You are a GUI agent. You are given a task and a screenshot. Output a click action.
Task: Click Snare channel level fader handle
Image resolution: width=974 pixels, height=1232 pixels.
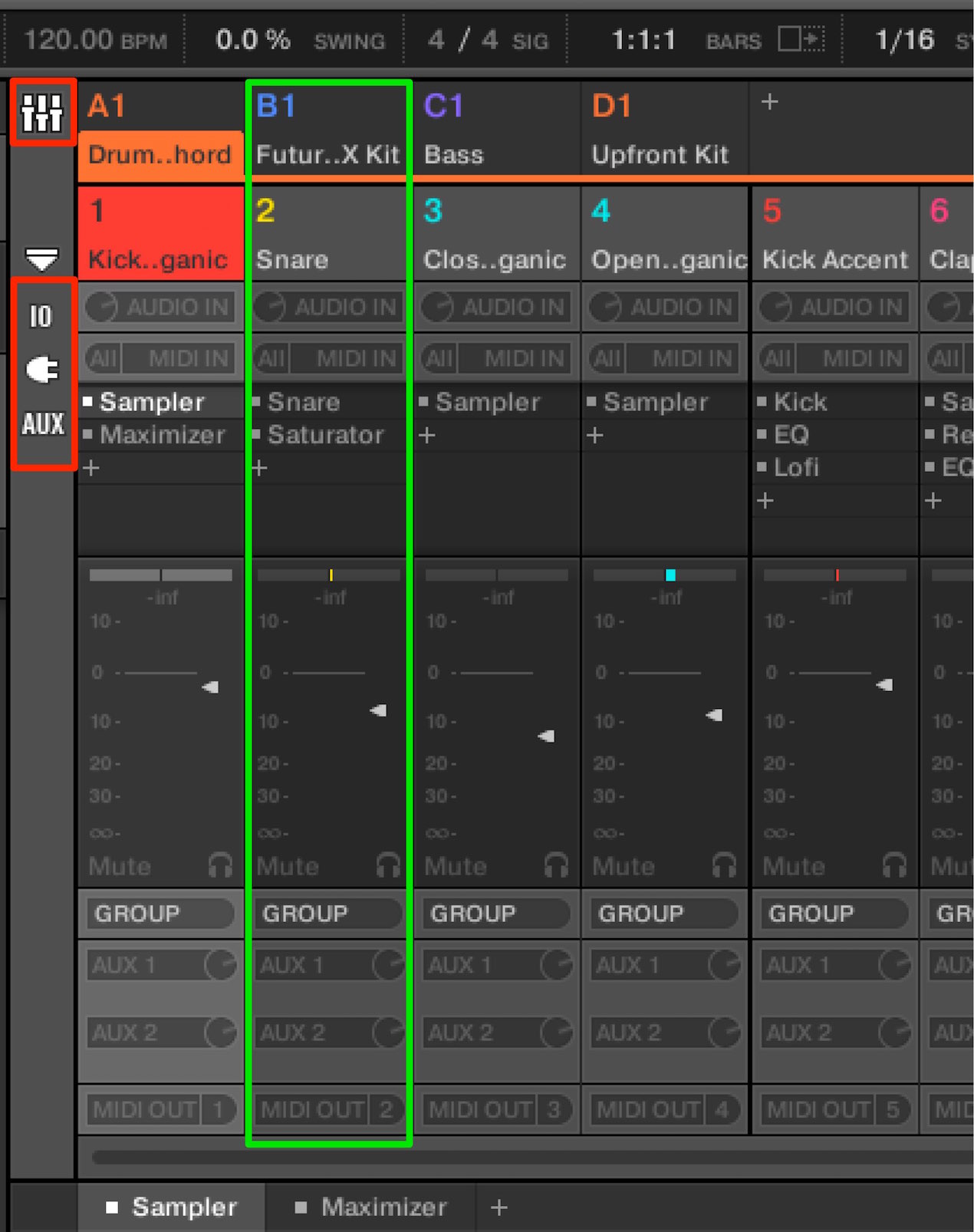coord(378,710)
